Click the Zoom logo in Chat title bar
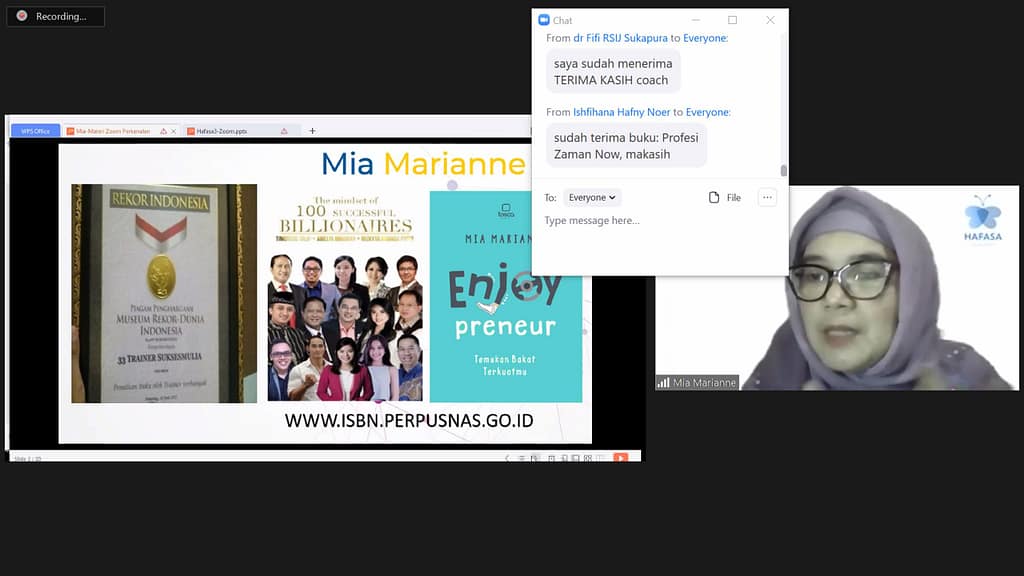1024x576 pixels. coord(544,20)
